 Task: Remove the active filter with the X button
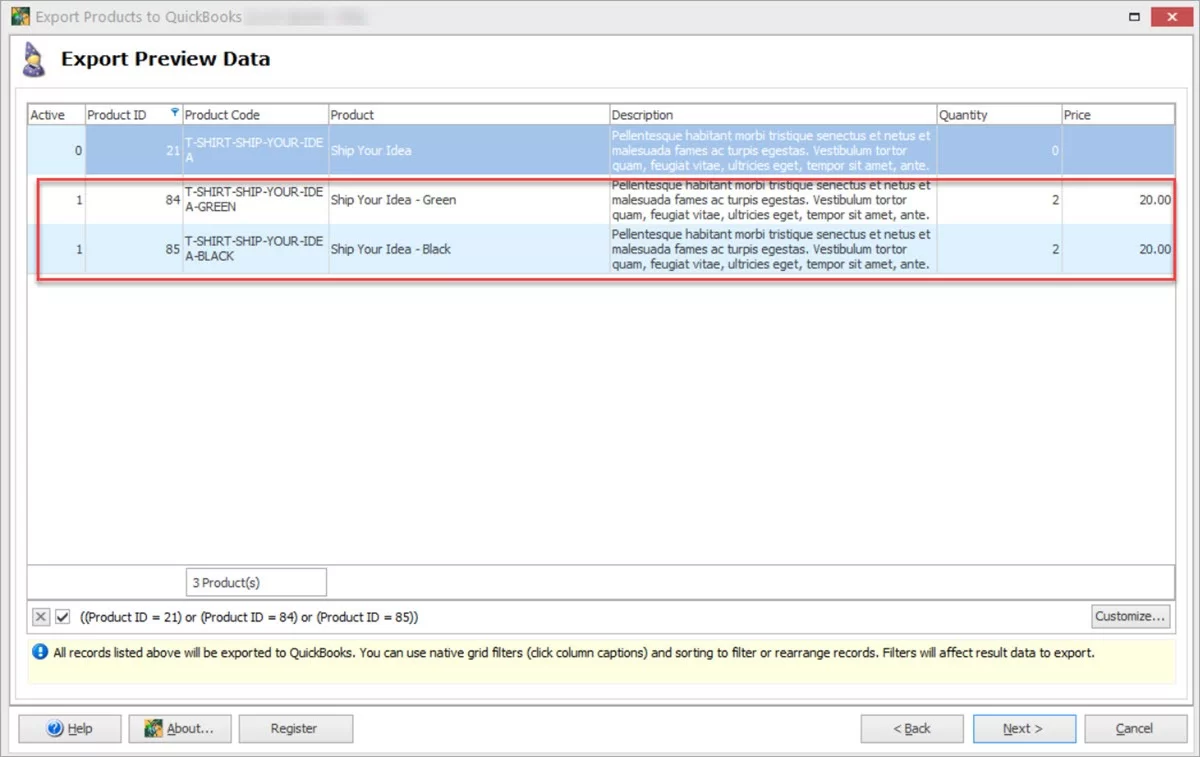point(41,617)
